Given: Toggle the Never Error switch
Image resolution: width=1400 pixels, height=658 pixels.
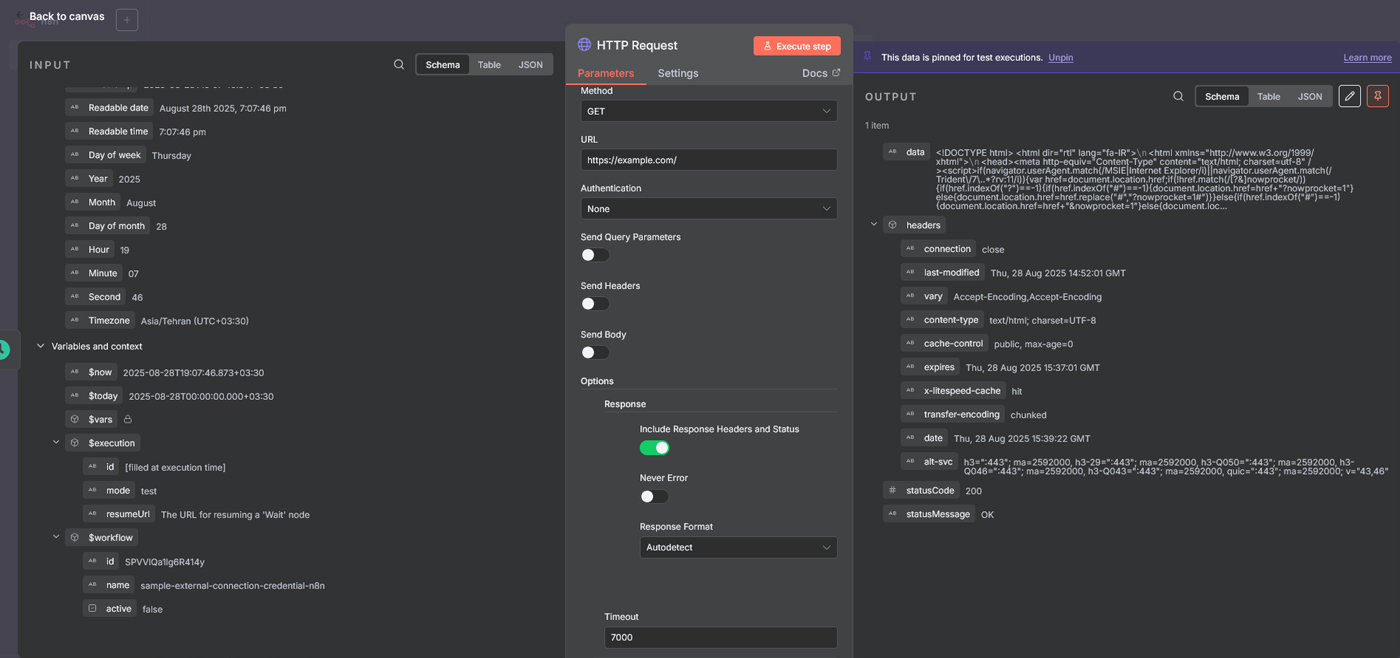Looking at the screenshot, I should [654, 497].
